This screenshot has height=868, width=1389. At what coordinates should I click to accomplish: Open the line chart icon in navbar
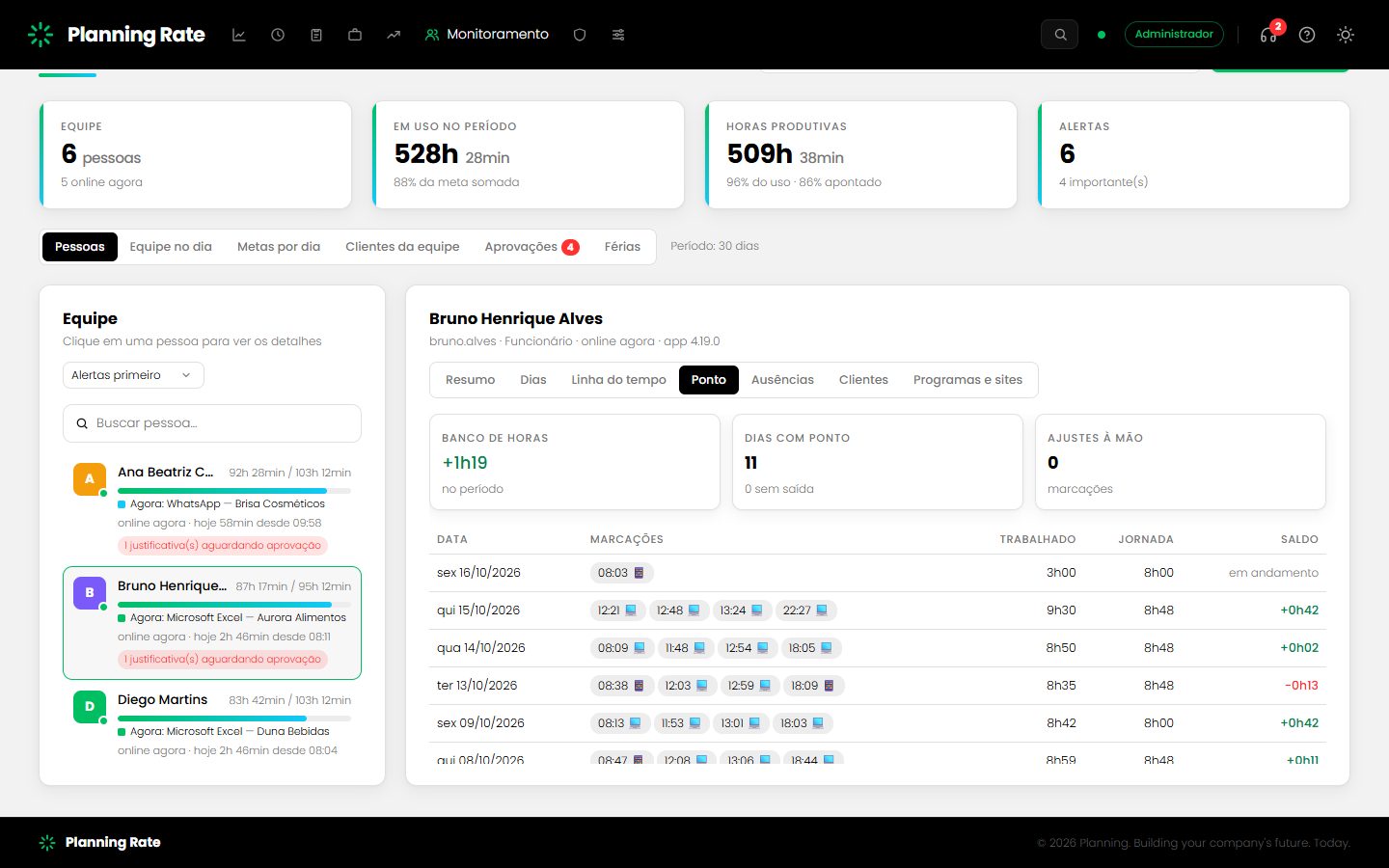click(239, 35)
